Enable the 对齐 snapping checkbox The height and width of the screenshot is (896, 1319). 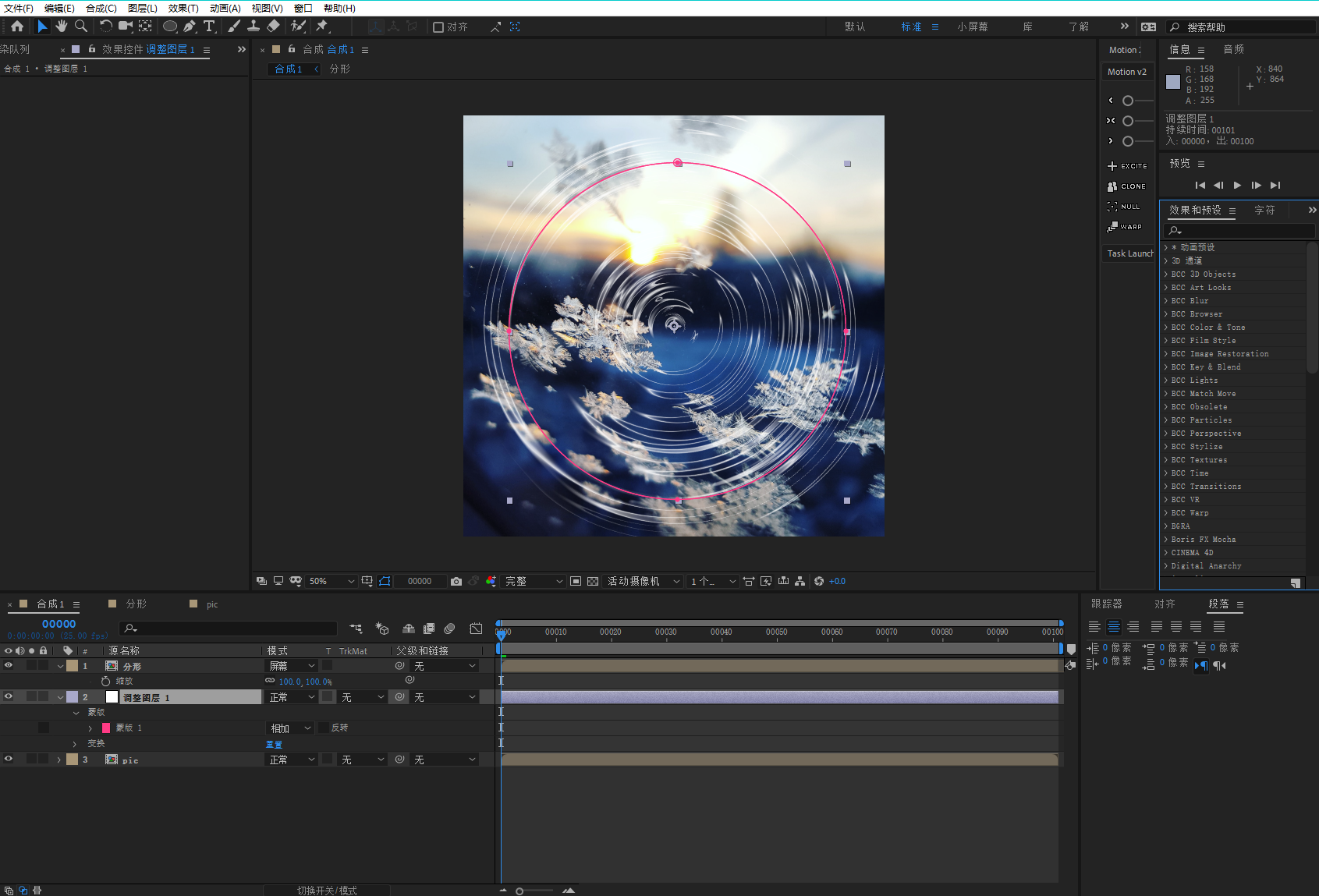[438, 27]
